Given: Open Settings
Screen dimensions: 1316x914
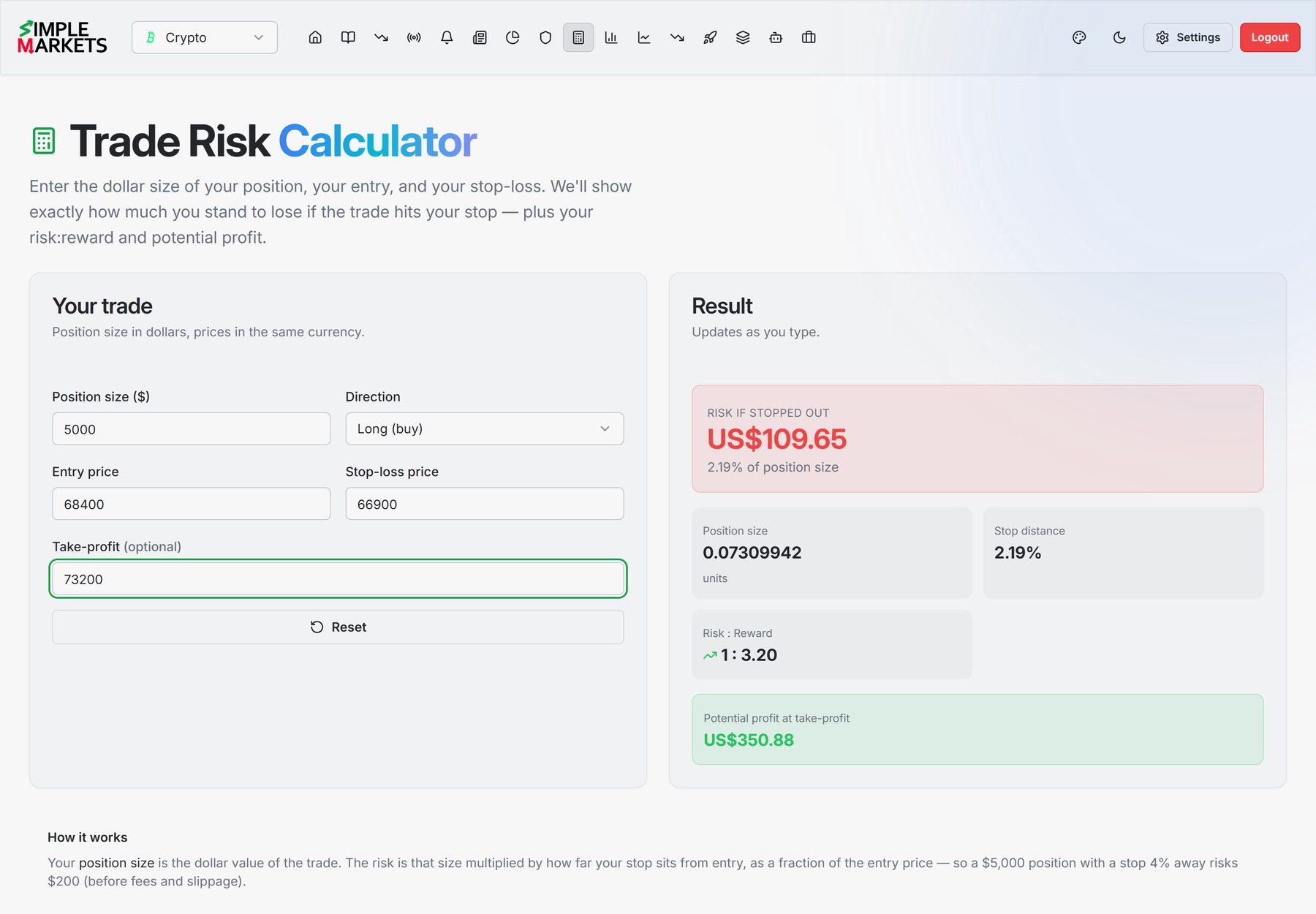Looking at the screenshot, I should [1187, 37].
